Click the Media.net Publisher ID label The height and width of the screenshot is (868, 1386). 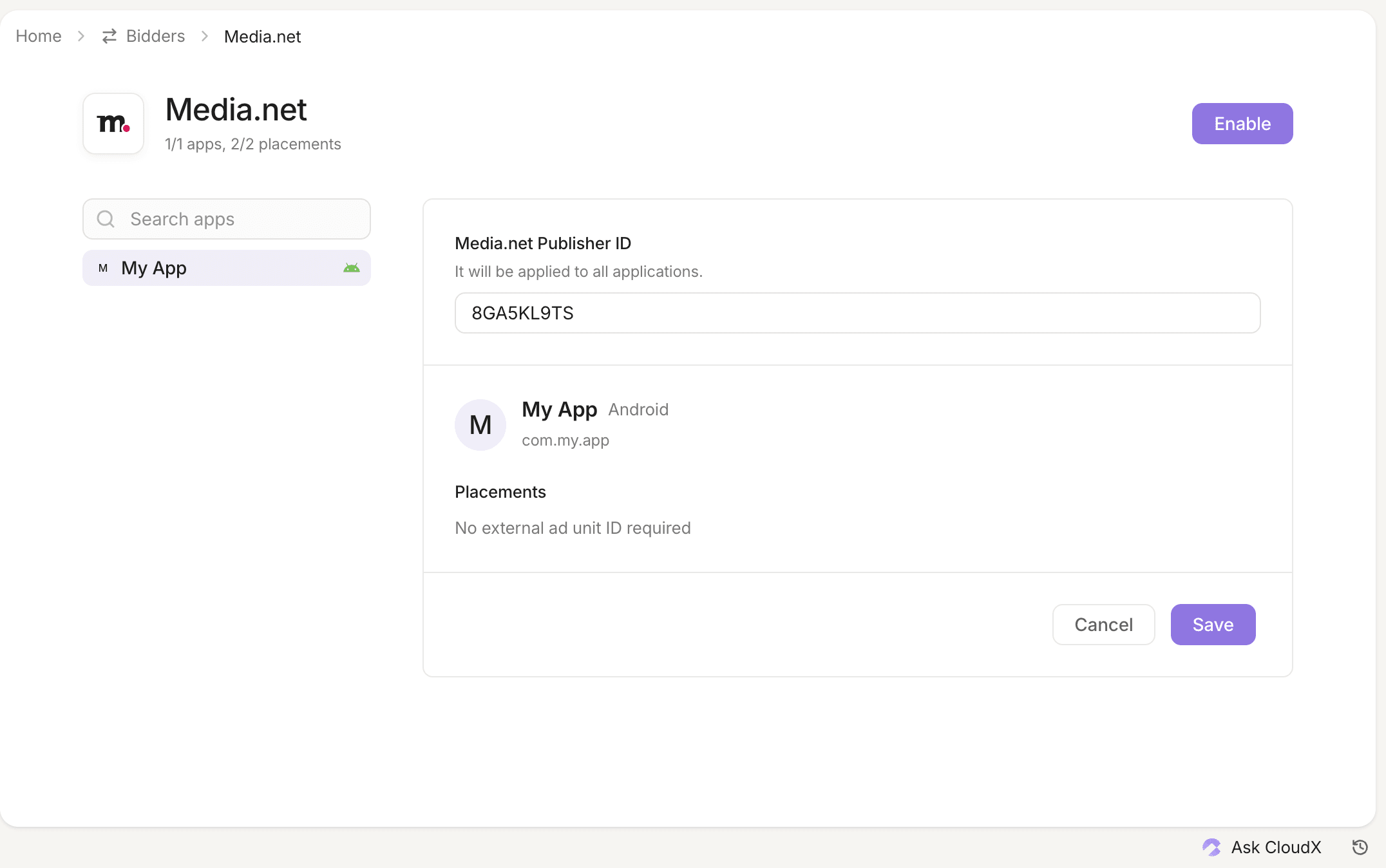(x=543, y=243)
